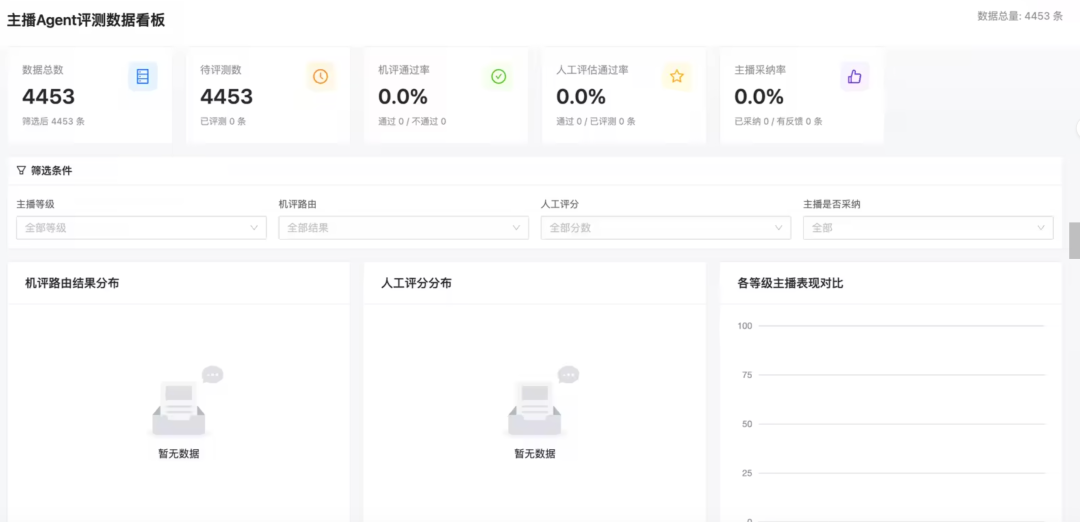Click the 机评通过率 card label

pos(404,70)
